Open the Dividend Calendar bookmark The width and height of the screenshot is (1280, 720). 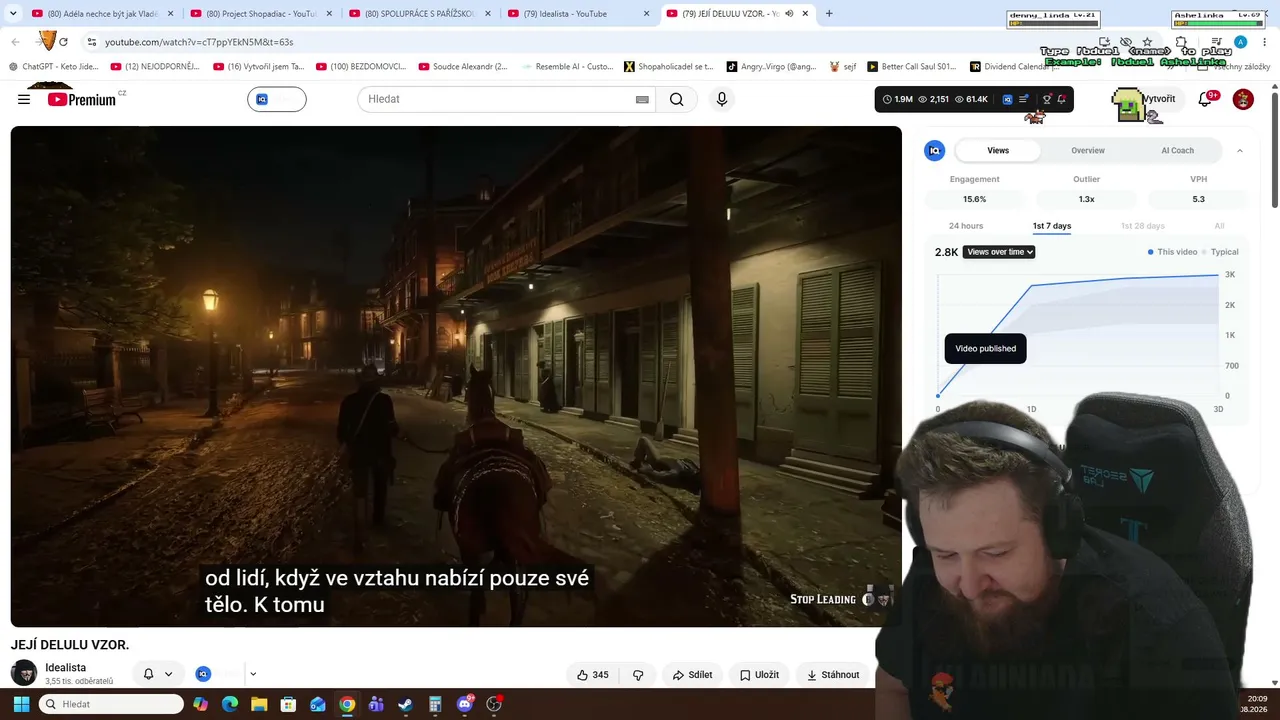pos(1015,67)
